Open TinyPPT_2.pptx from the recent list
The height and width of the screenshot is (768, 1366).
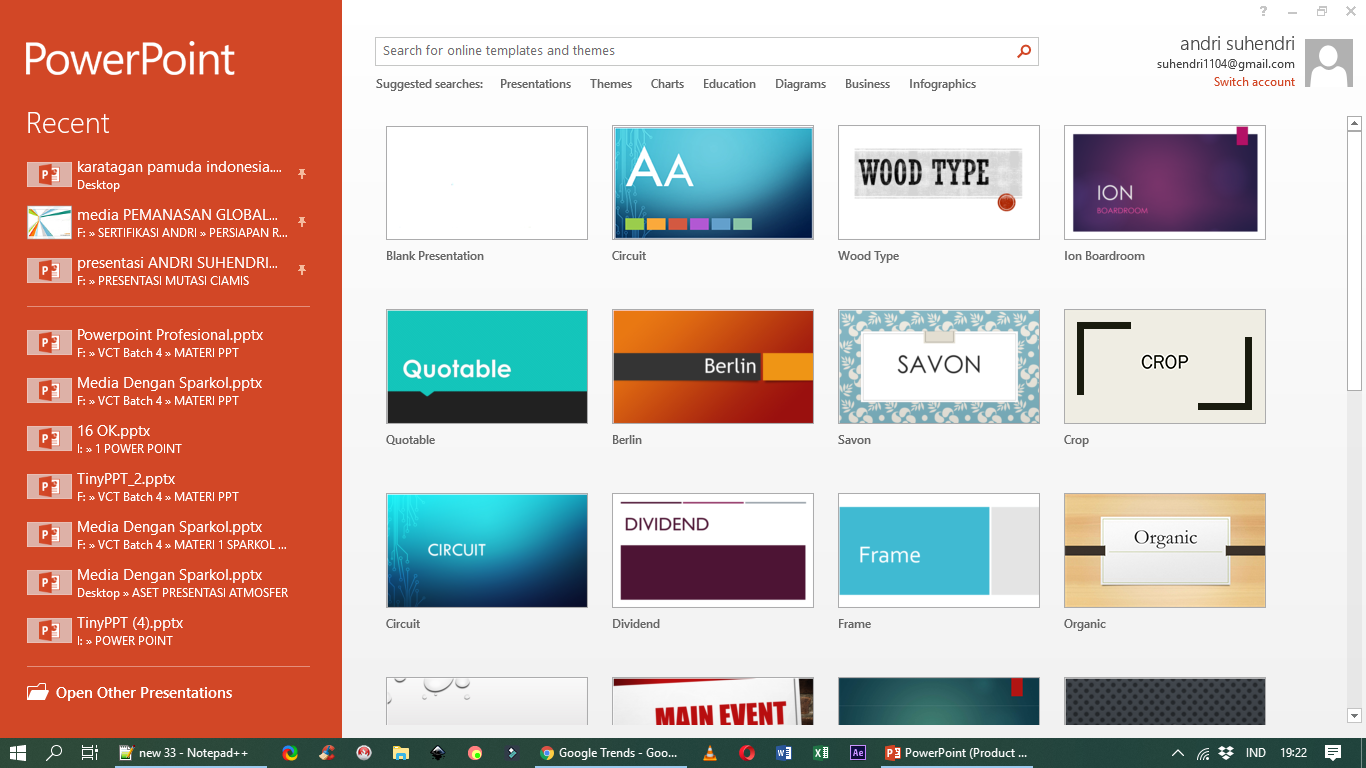tap(167, 487)
